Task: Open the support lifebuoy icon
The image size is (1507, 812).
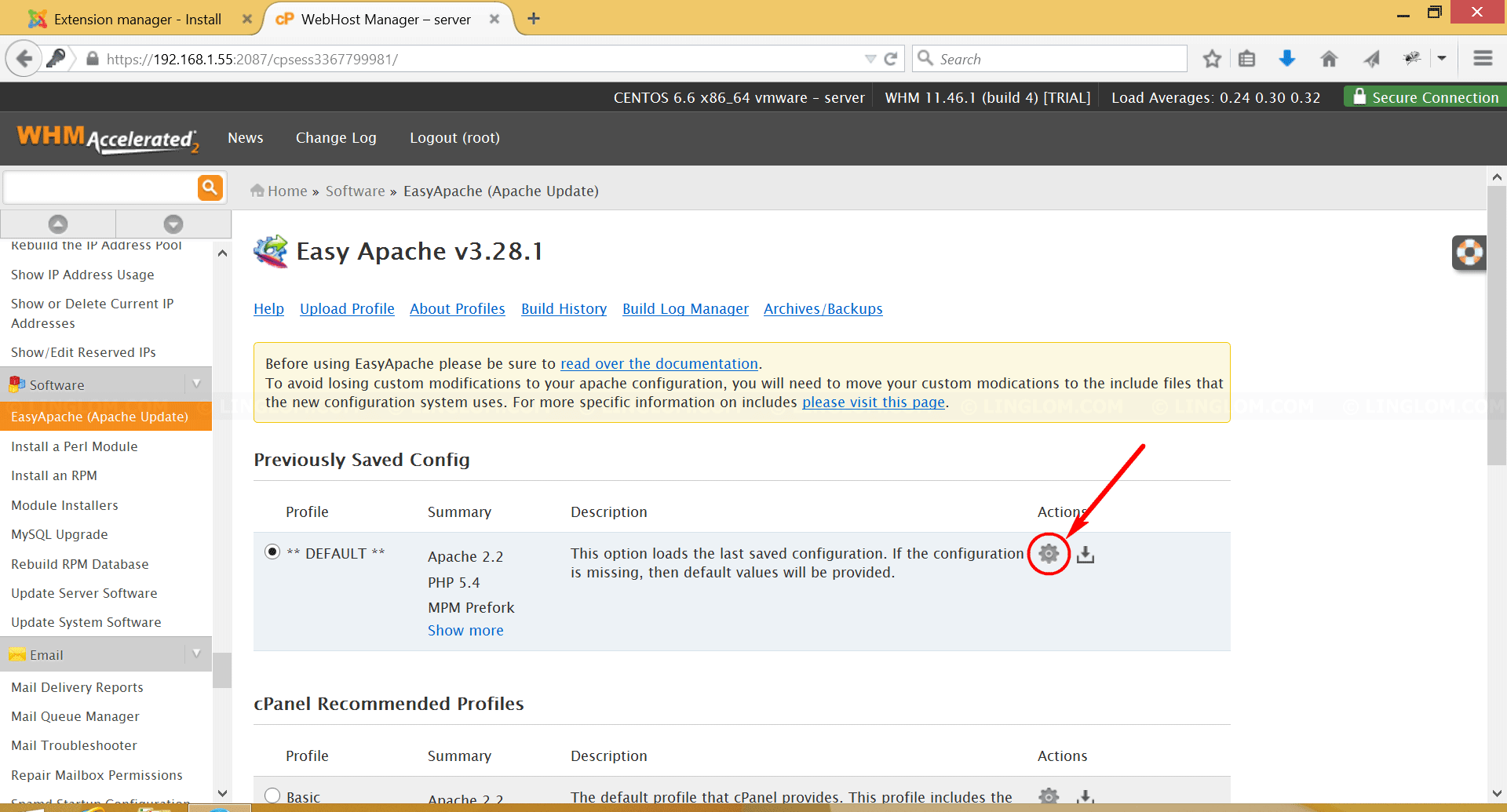Action: click(1469, 253)
